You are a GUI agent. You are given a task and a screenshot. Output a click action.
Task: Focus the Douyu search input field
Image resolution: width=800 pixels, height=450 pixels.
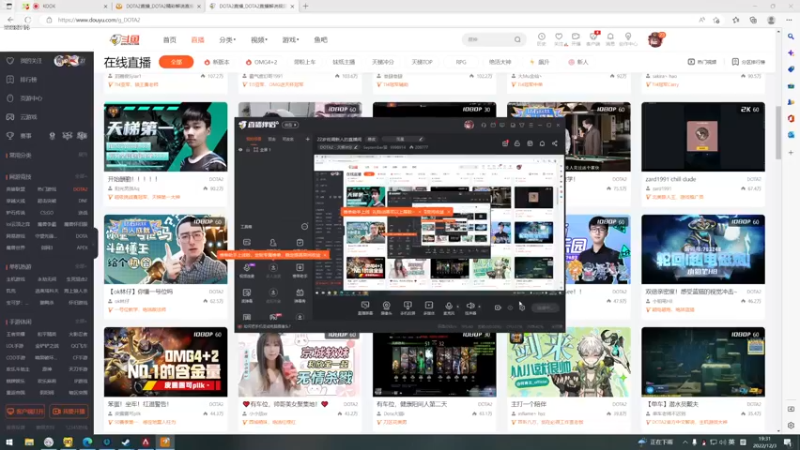point(488,39)
